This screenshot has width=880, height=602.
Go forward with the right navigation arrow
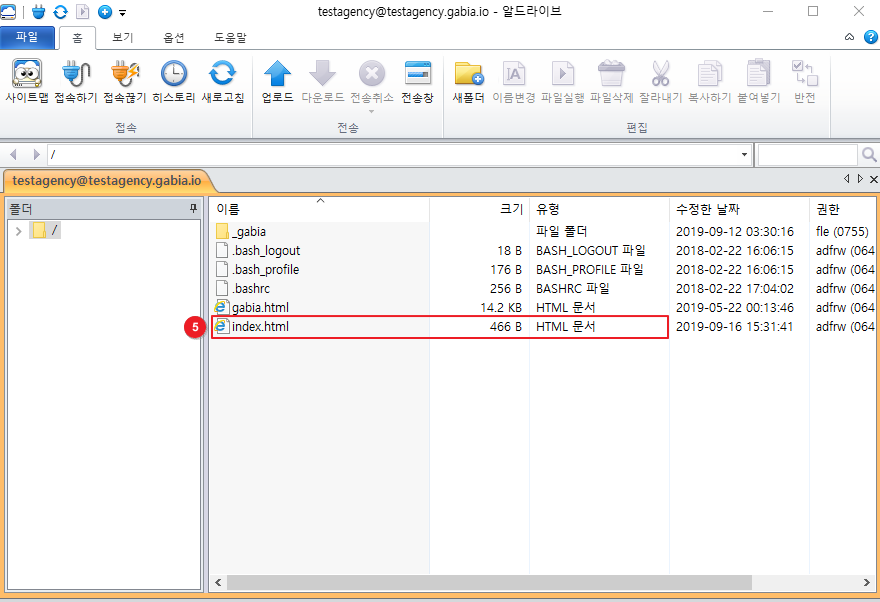pyautogui.click(x=36, y=154)
